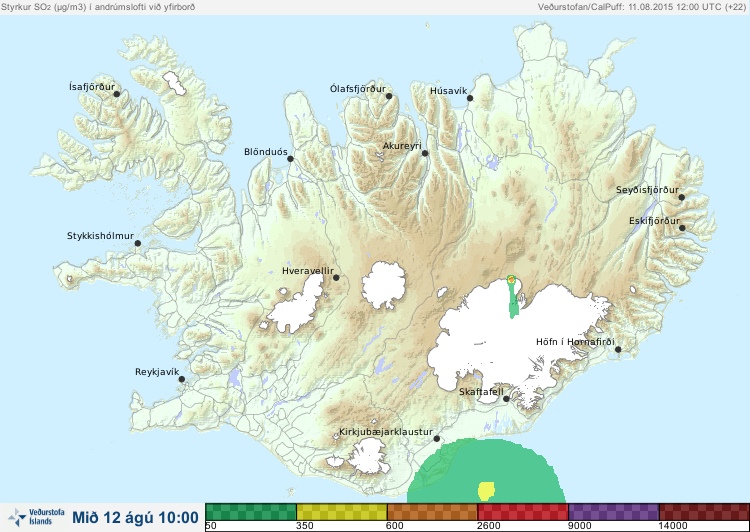Screen dimensions: 750x532
Task: Select the Skaftafell location label
Action: pyautogui.click(x=481, y=392)
